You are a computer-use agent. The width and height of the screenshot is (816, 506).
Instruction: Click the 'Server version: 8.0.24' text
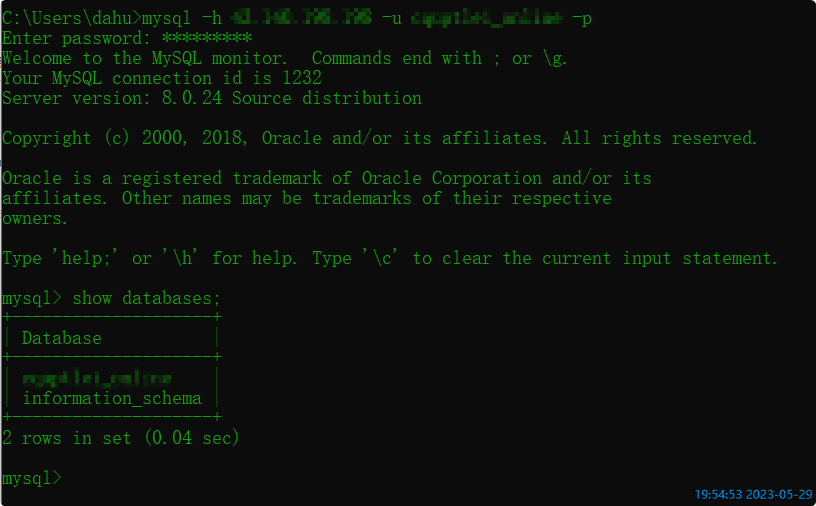pos(112,98)
